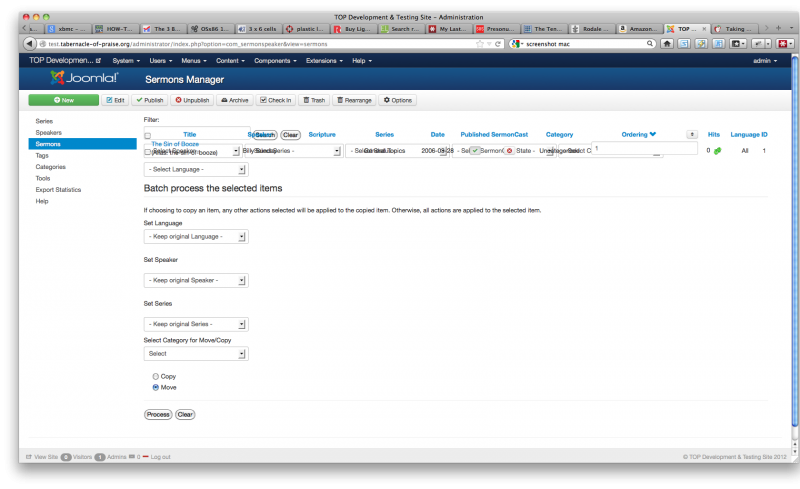
Task: Click the Unpublish toolbar button
Action: (x=192, y=100)
